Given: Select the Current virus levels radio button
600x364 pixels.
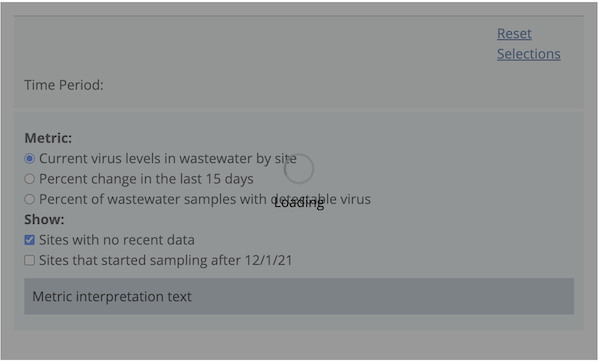Looking at the screenshot, I should pos(29,158).
